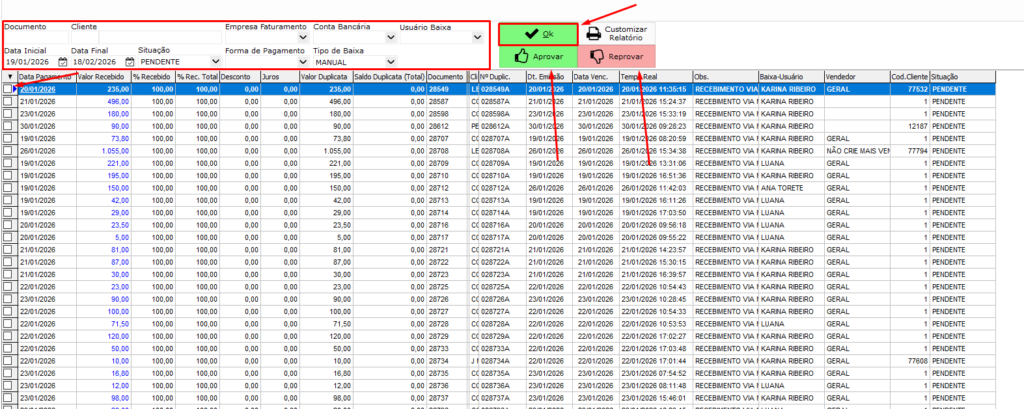Open the Data Inicial calendar picker

click(62, 62)
